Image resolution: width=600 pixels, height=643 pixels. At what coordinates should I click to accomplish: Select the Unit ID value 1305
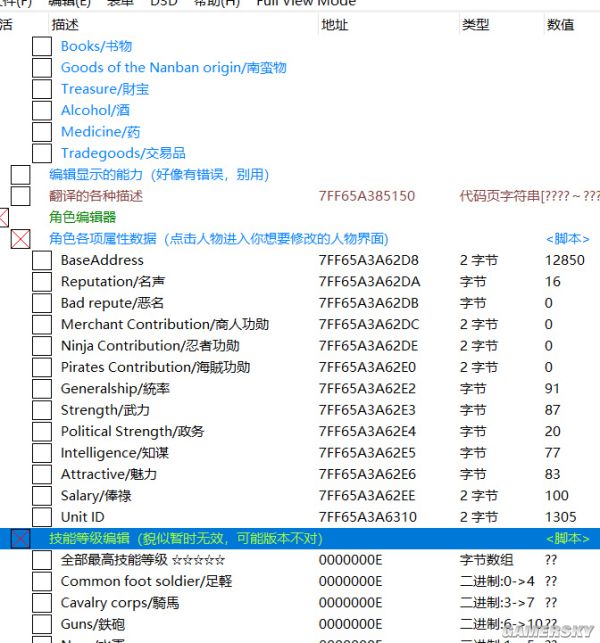561,517
